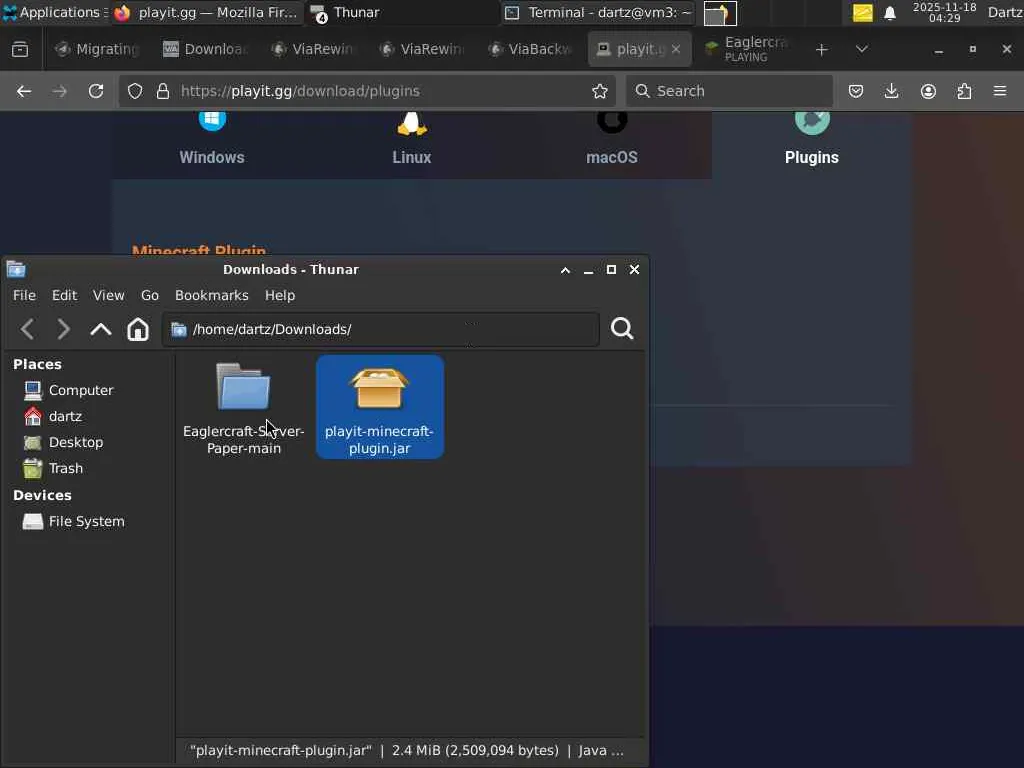This screenshot has width=1024, height=768.
Task: Open Computer in Places sidebar
Action: [69, 390]
